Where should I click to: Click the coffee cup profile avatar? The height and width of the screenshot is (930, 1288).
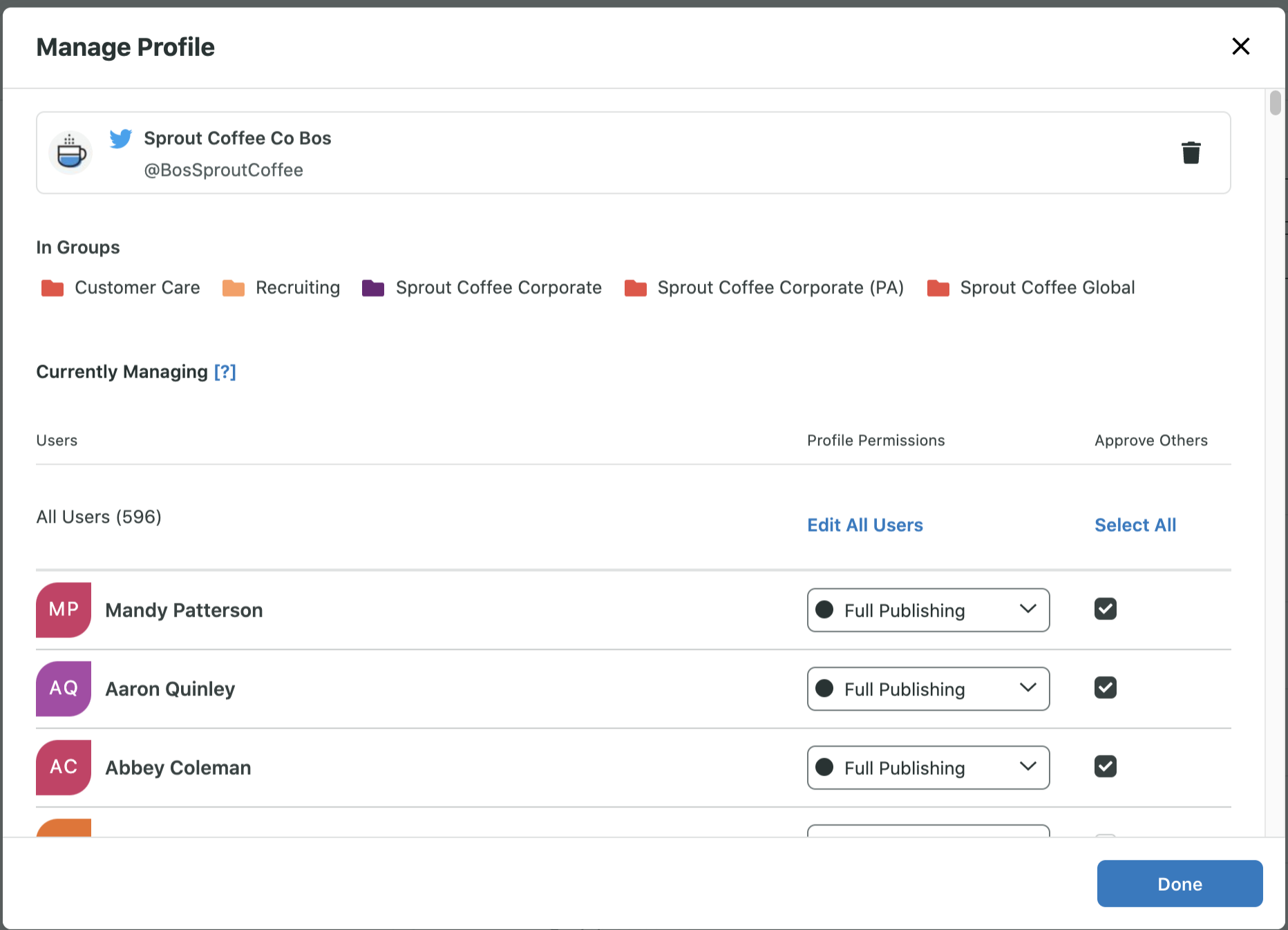[70, 153]
